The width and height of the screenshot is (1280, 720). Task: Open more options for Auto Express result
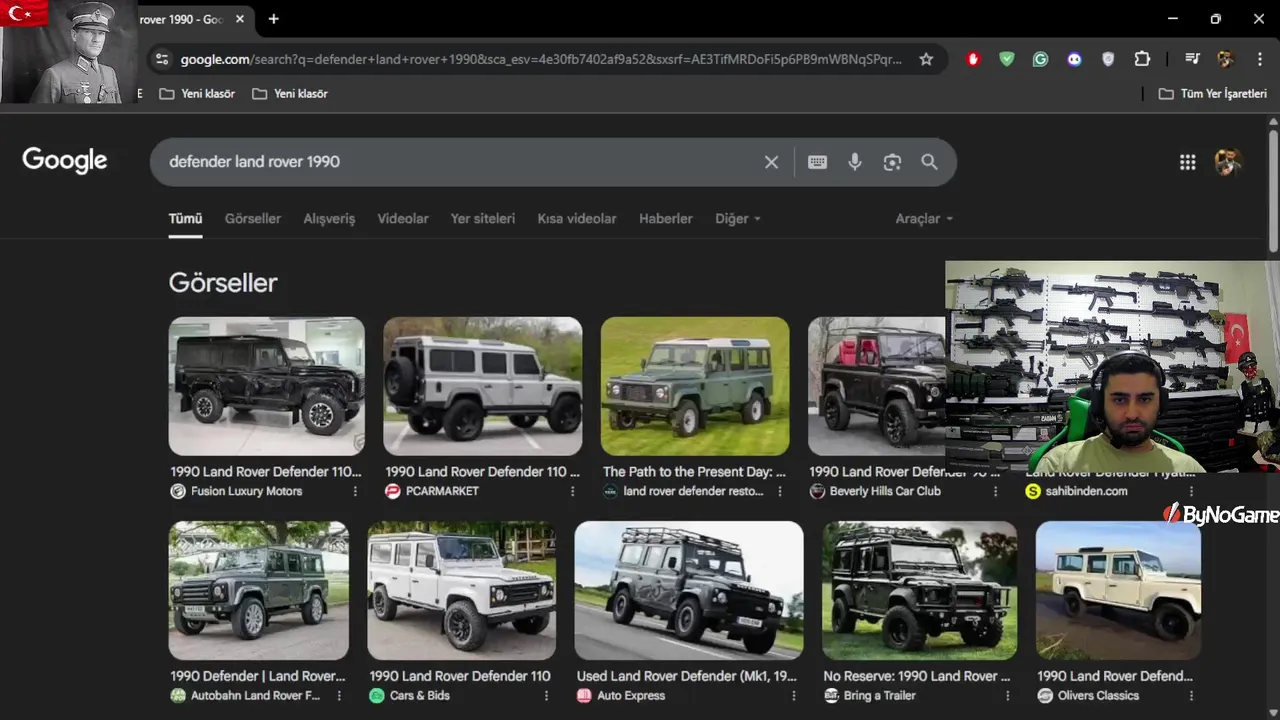coord(793,696)
